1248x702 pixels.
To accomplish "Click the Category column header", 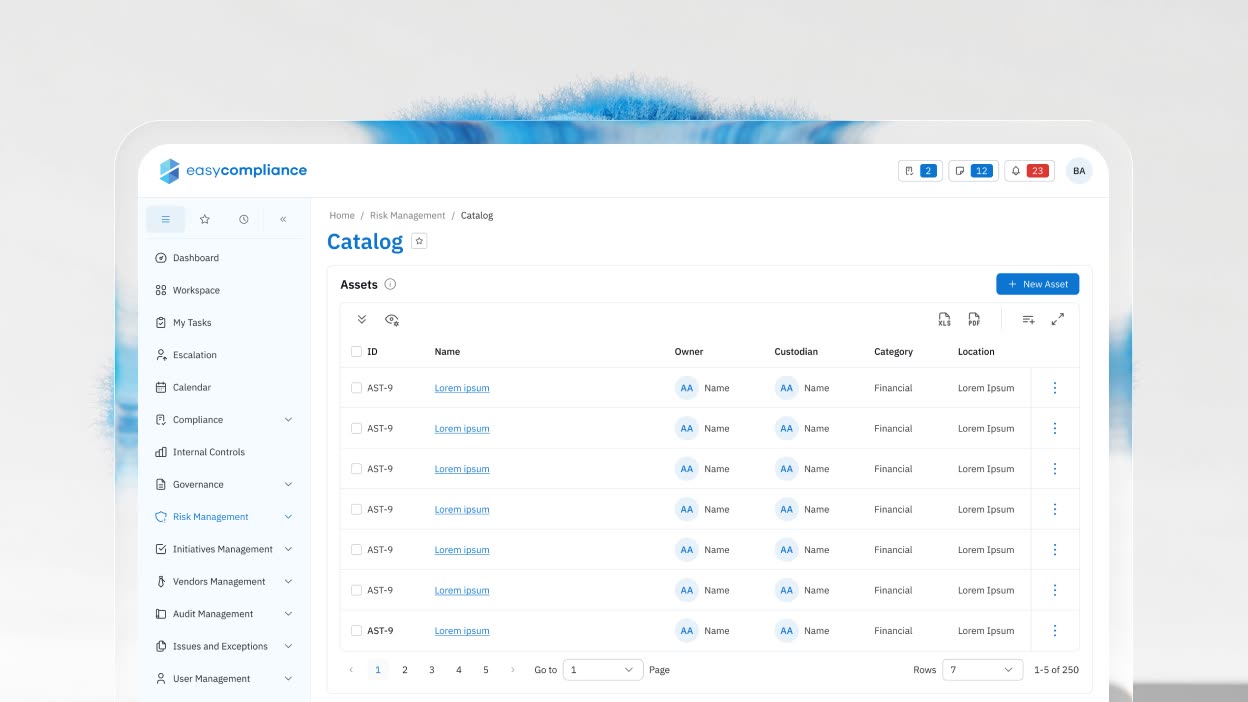I will pyautogui.click(x=893, y=352).
